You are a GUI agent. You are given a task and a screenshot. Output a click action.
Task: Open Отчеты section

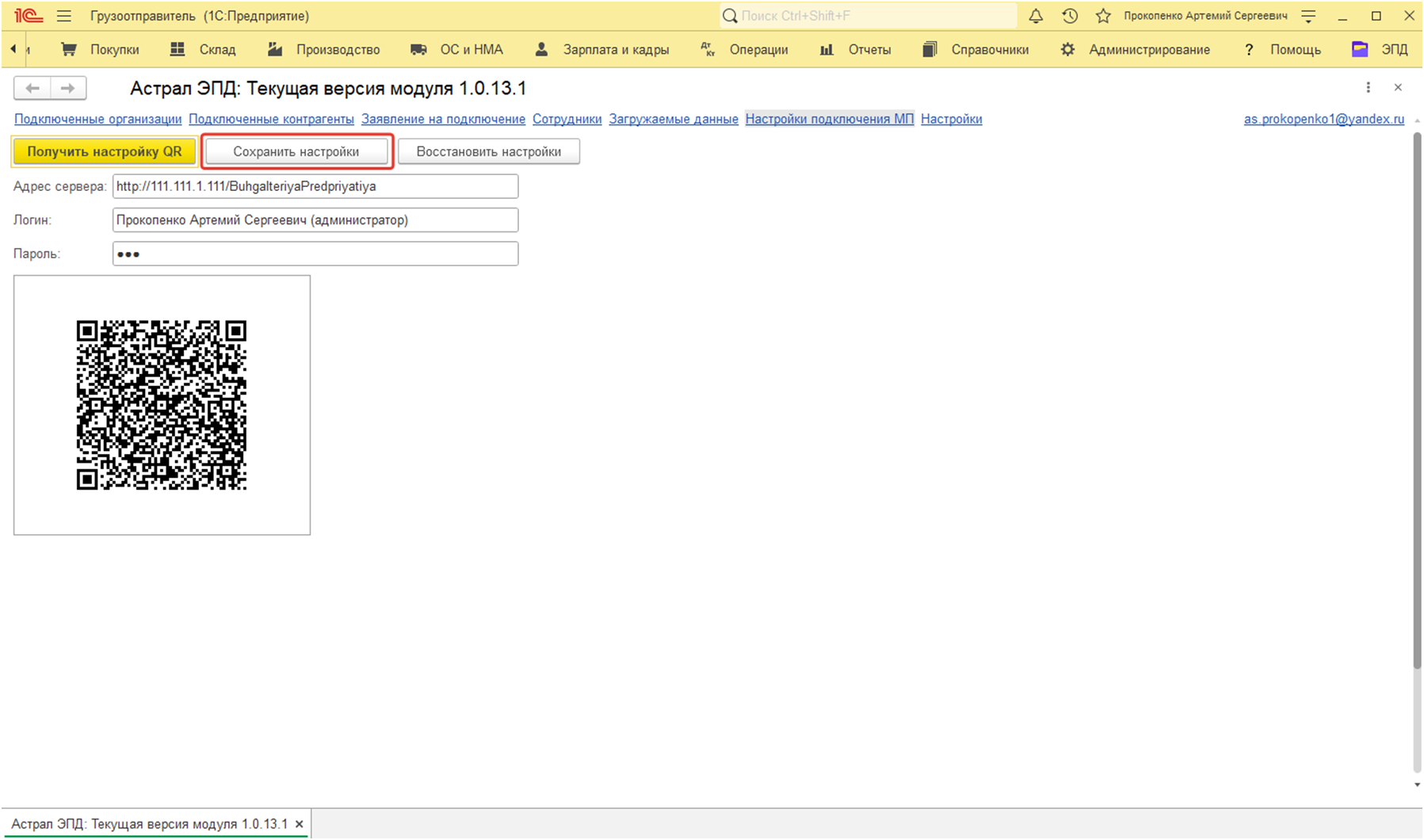pos(869,50)
